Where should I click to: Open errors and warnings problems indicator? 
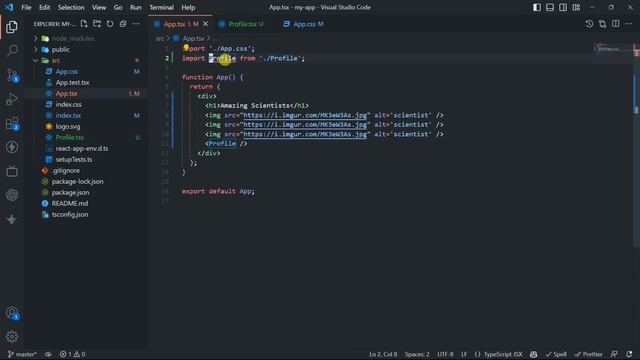coord(72,354)
